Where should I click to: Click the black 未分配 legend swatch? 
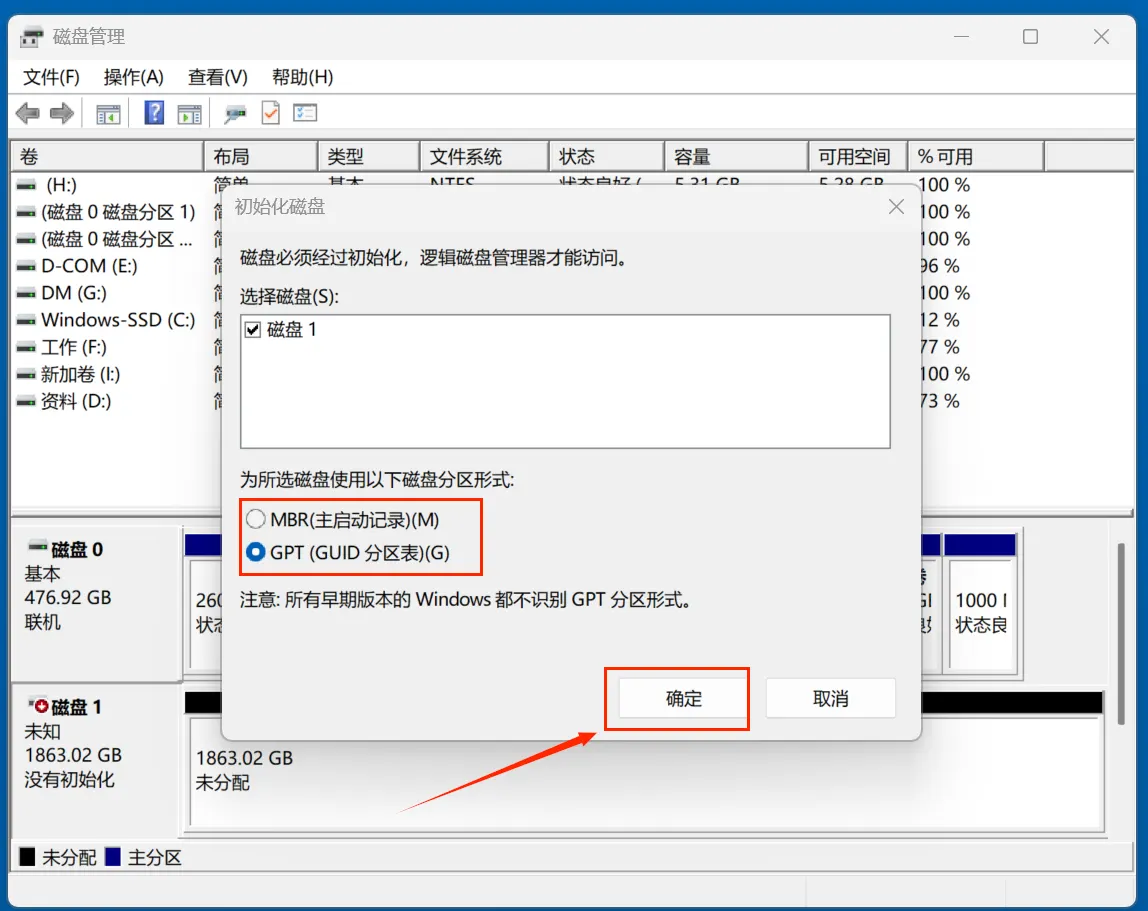click(27, 857)
